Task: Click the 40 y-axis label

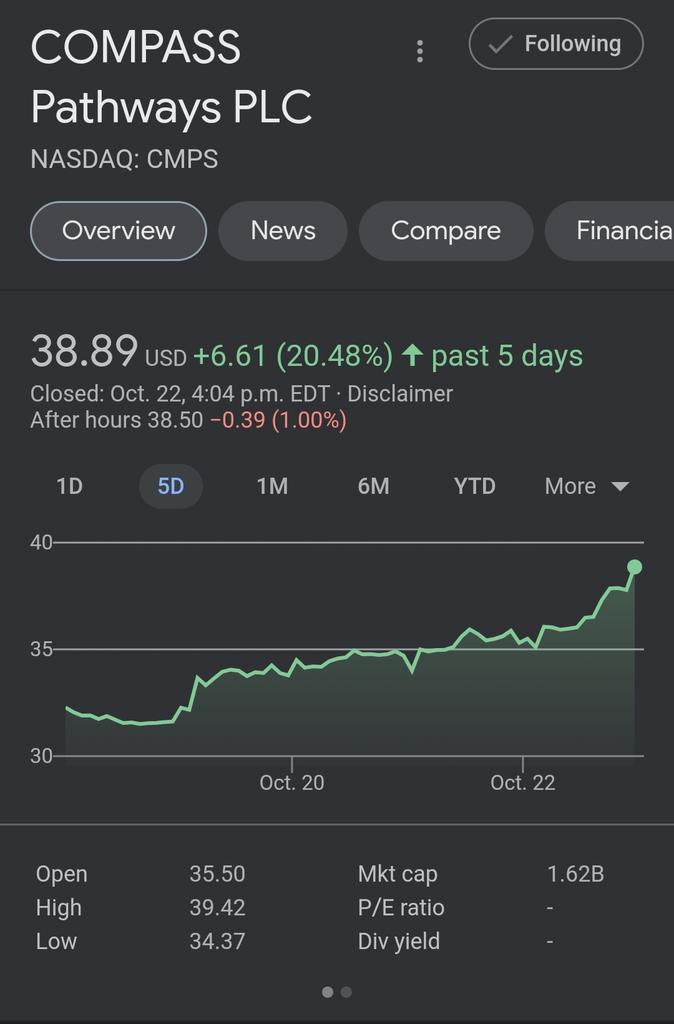Action: (41, 542)
